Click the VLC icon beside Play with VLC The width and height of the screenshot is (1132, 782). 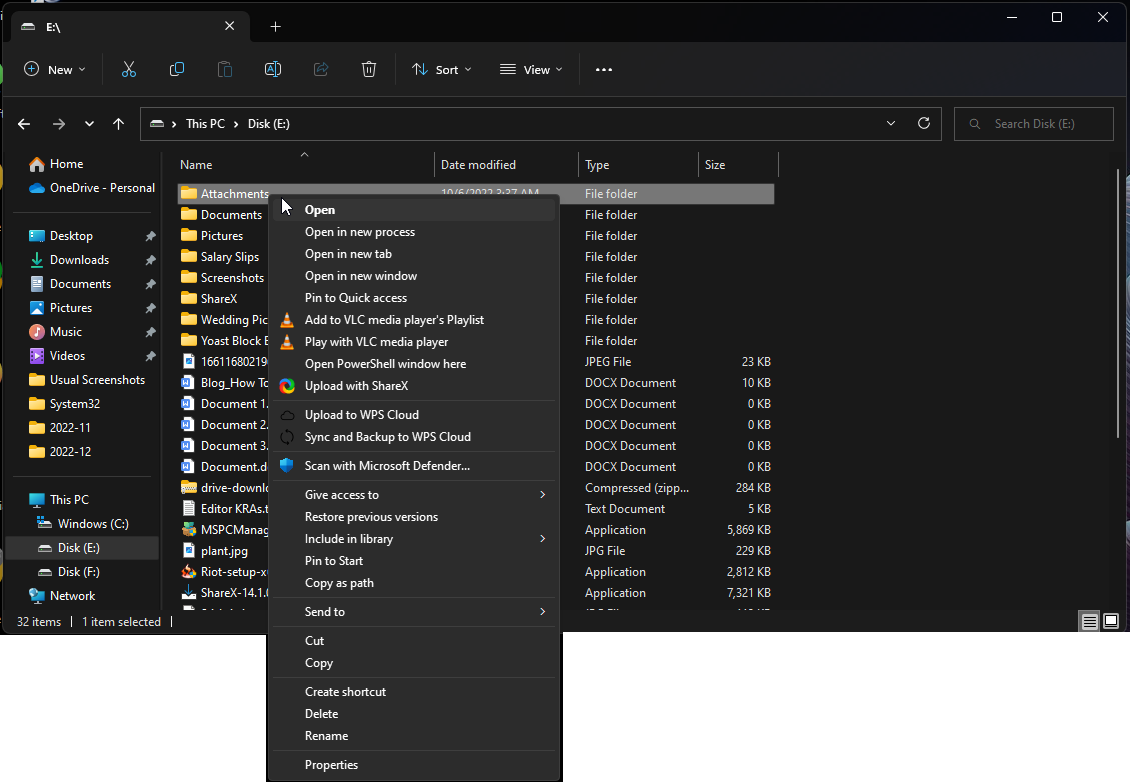click(x=287, y=342)
